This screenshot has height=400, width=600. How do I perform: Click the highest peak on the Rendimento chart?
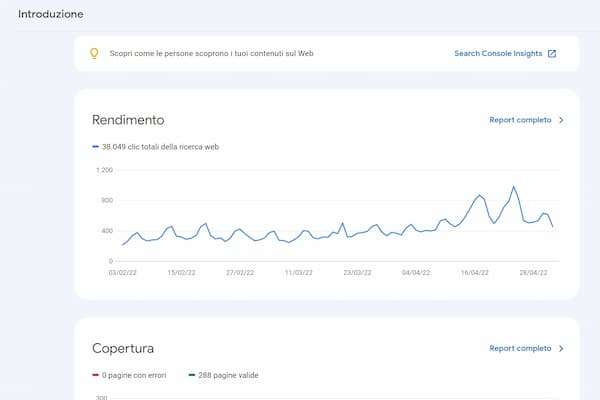[514, 187]
